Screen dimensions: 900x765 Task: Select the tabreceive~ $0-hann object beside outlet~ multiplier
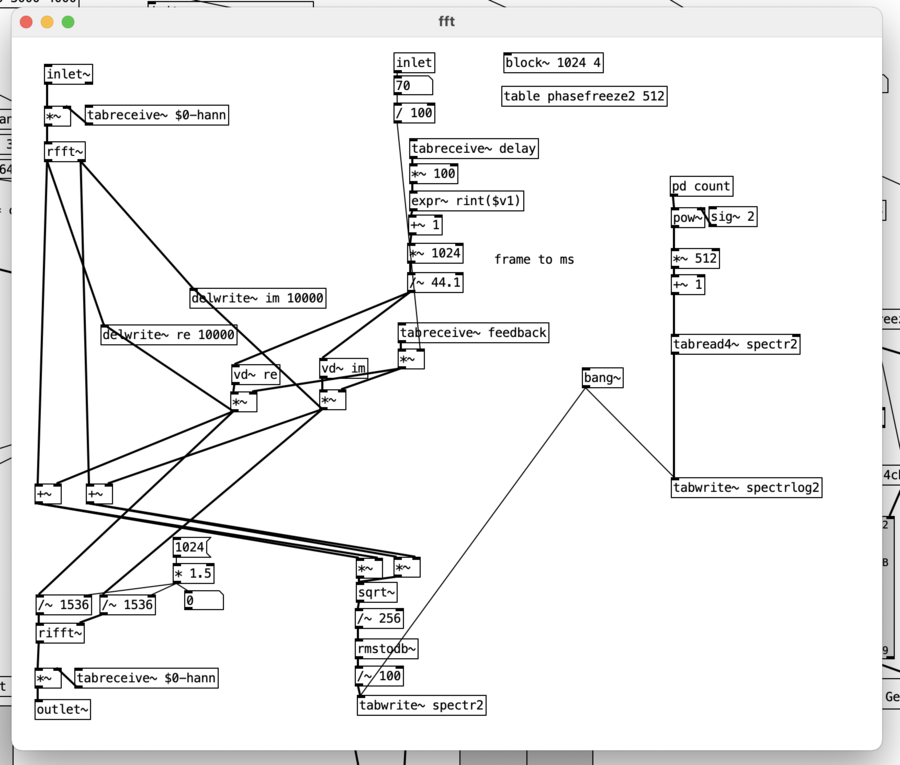(x=146, y=678)
